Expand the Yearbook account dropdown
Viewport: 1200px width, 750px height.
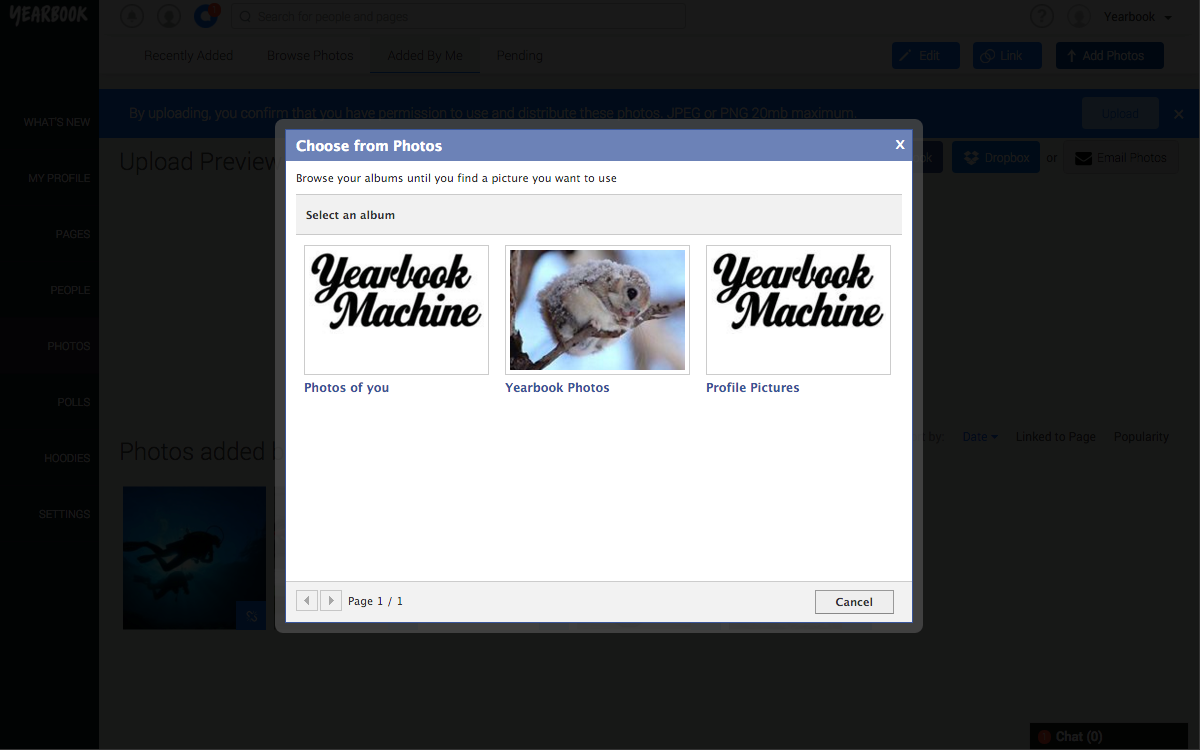tap(1138, 17)
